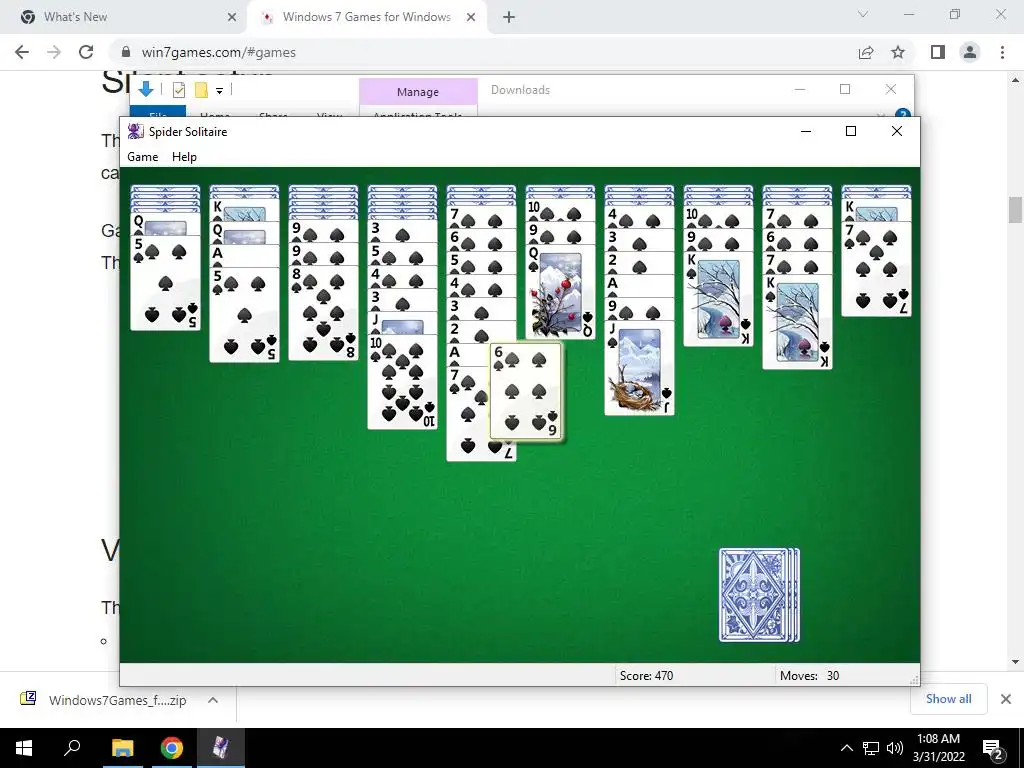Open File Explorer from taskbar

(x=122, y=748)
